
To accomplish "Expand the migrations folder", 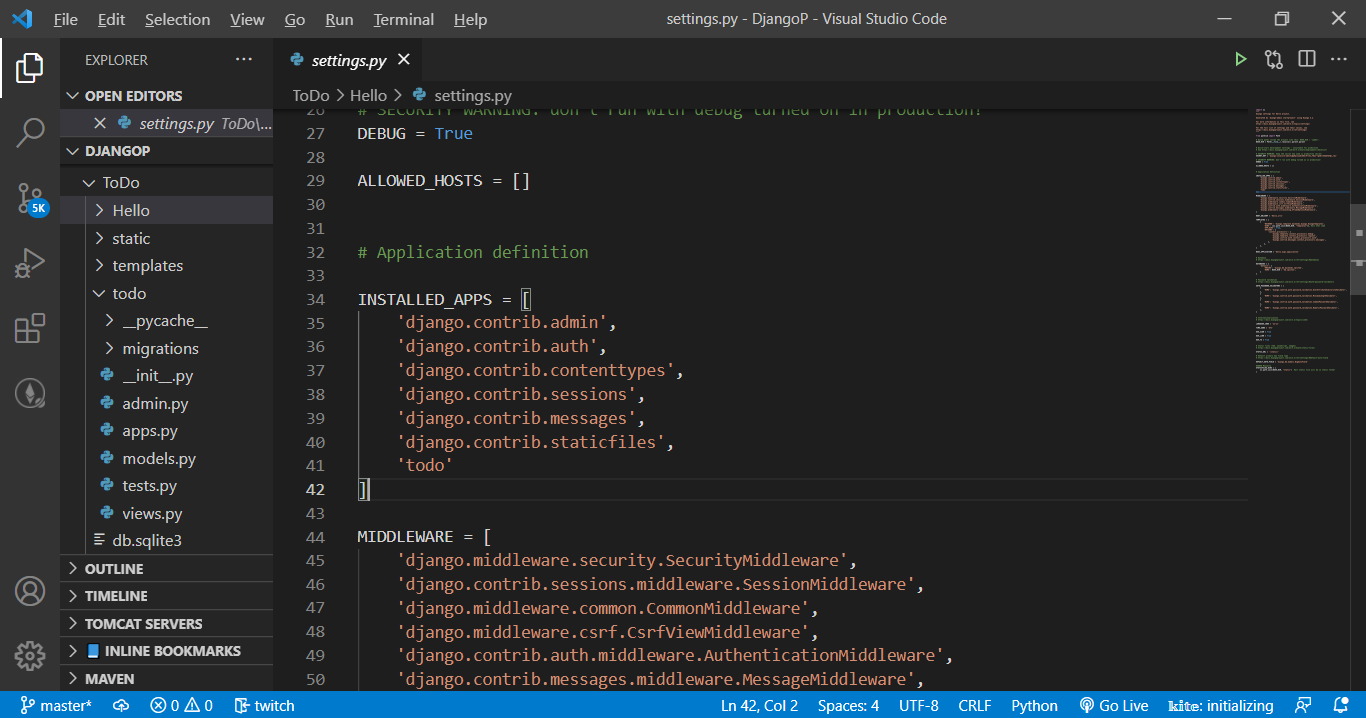I will [x=166, y=348].
